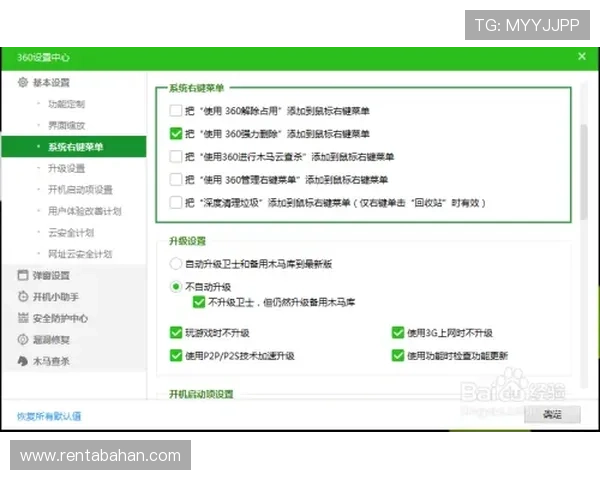Open 开机启动项设置 sidebar item
The image size is (600, 480).
click(80, 189)
